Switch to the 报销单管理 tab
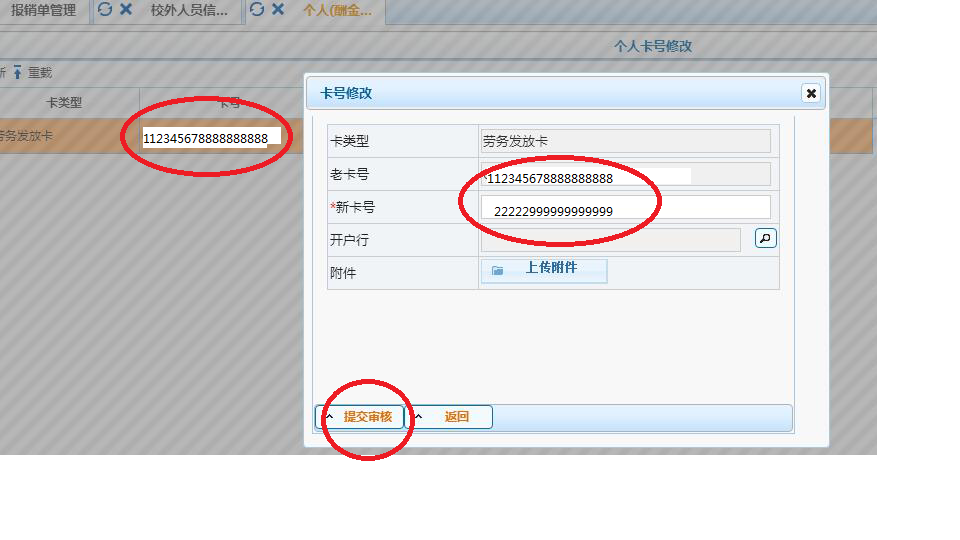The image size is (960, 540). 43,11
